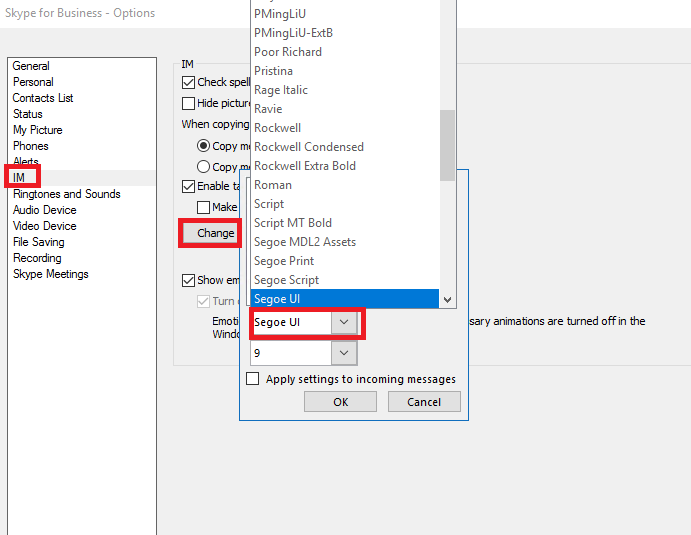Screen dimensions: 691x535
Task: Open Video Device settings
Action: point(45,226)
